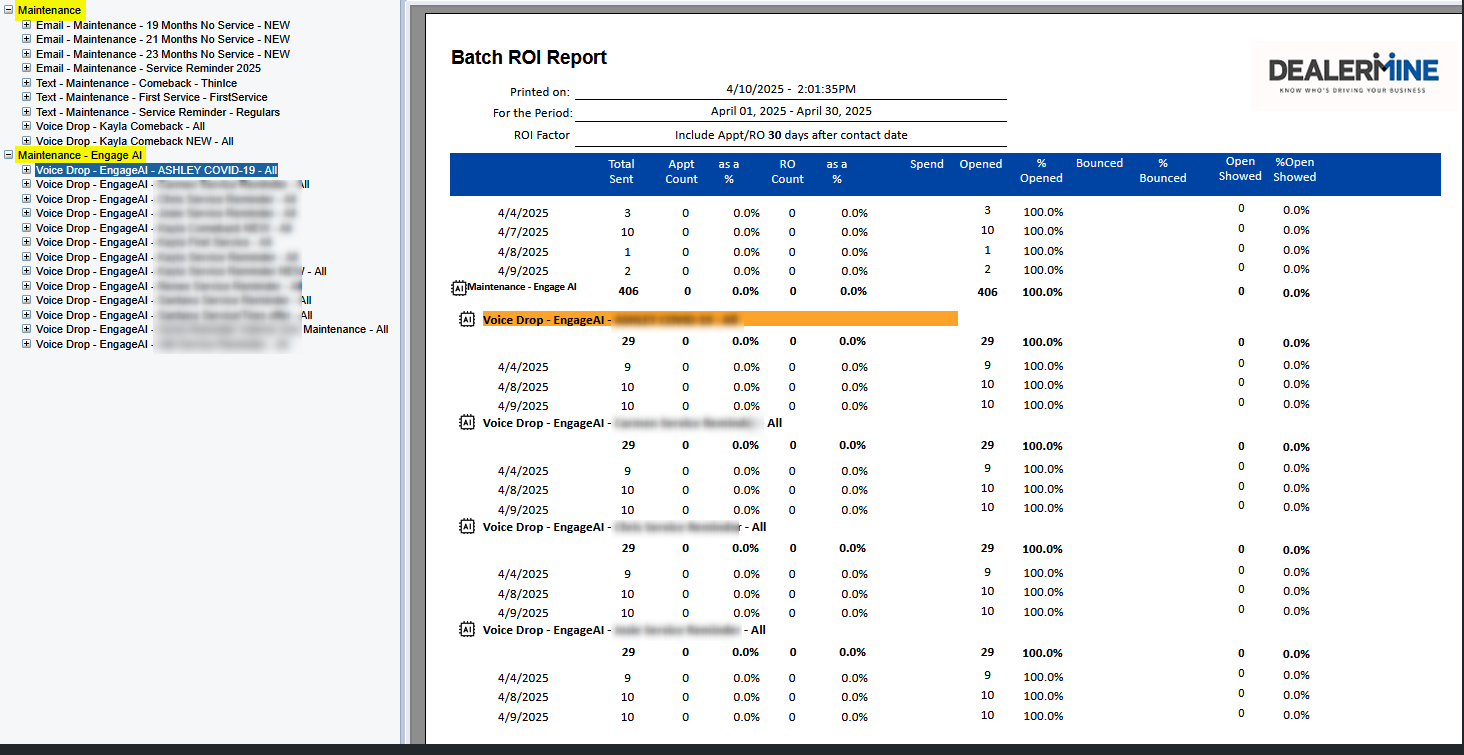Select Maintenance - Engage AI group label in tree
Screen dimensions: 1464x755
(80, 155)
